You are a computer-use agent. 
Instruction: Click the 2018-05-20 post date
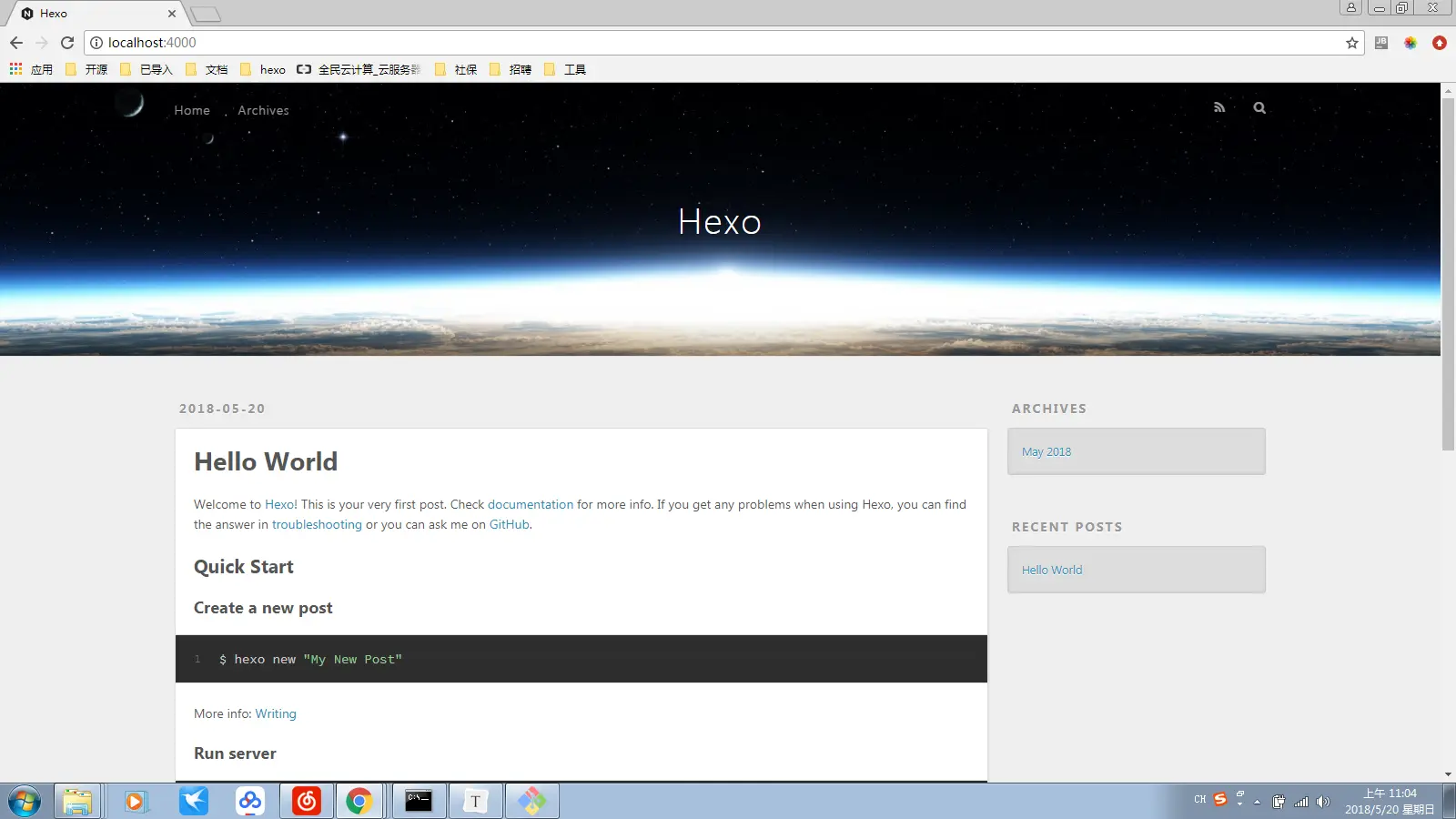click(x=222, y=409)
